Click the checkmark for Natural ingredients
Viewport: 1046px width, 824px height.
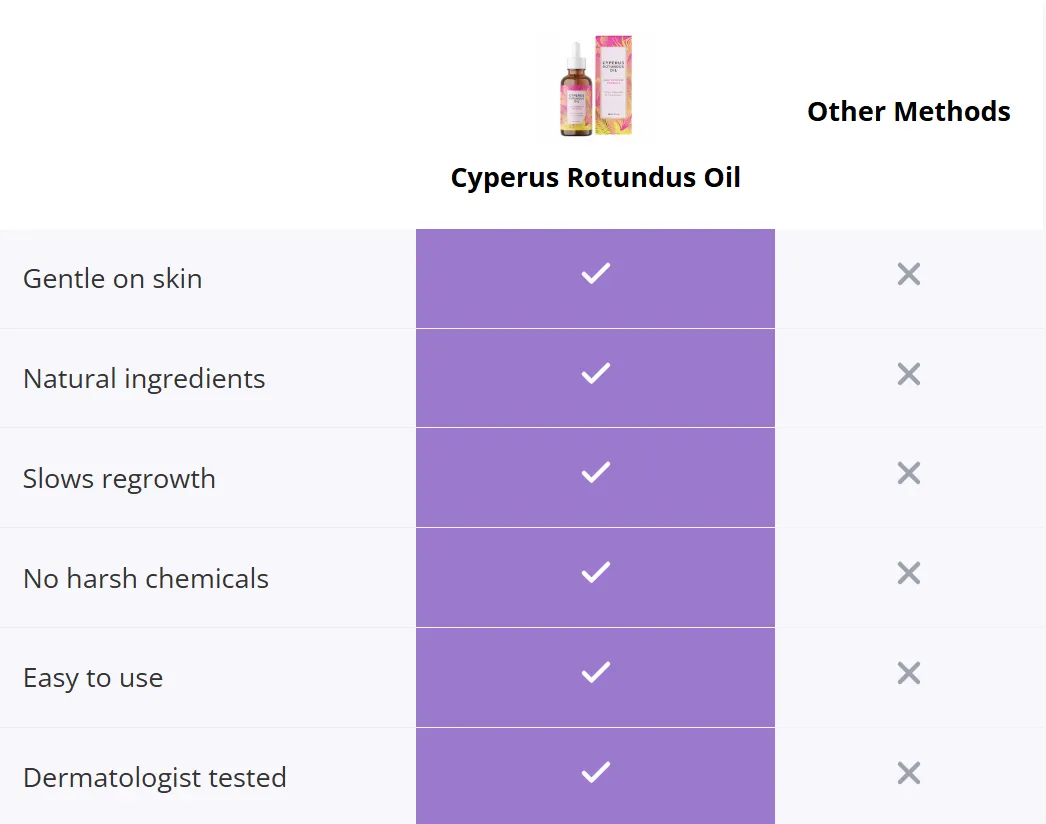tap(596, 374)
